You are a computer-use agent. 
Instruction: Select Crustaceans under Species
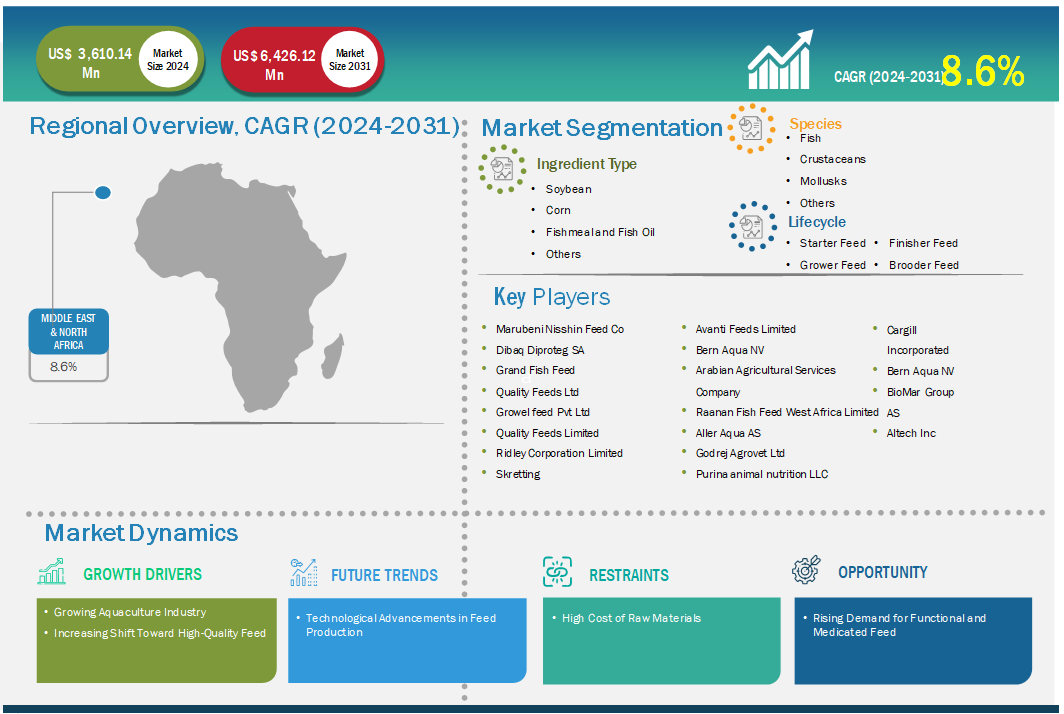(x=833, y=159)
